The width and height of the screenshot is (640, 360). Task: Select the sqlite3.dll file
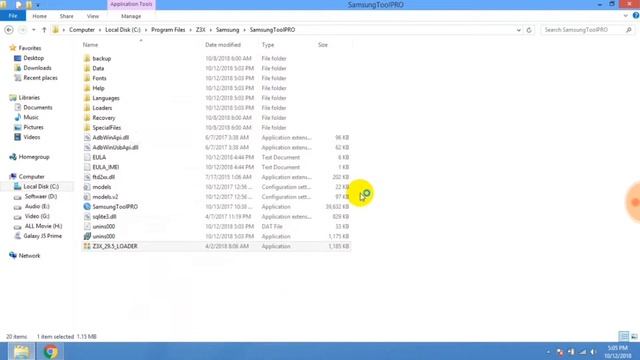click(104, 216)
